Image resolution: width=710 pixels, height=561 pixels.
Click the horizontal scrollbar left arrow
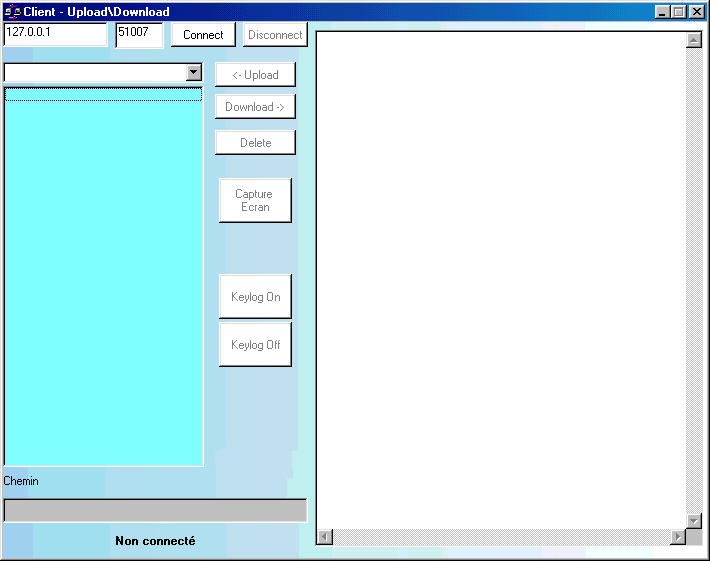(x=324, y=537)
